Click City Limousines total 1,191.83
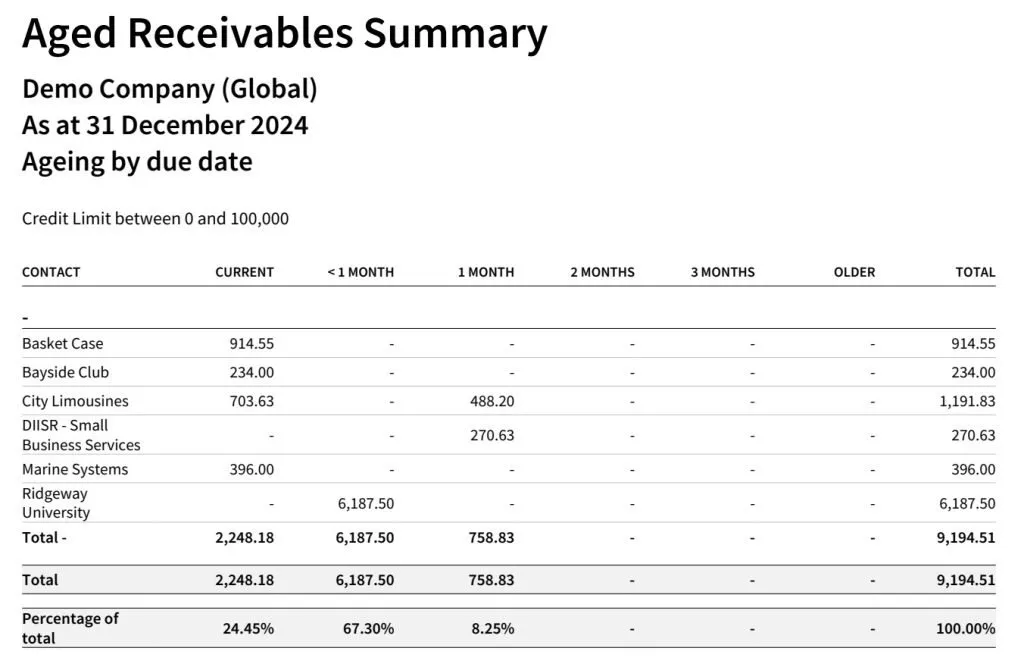This screenshot has width=1024, height=667. pos(967,401)
